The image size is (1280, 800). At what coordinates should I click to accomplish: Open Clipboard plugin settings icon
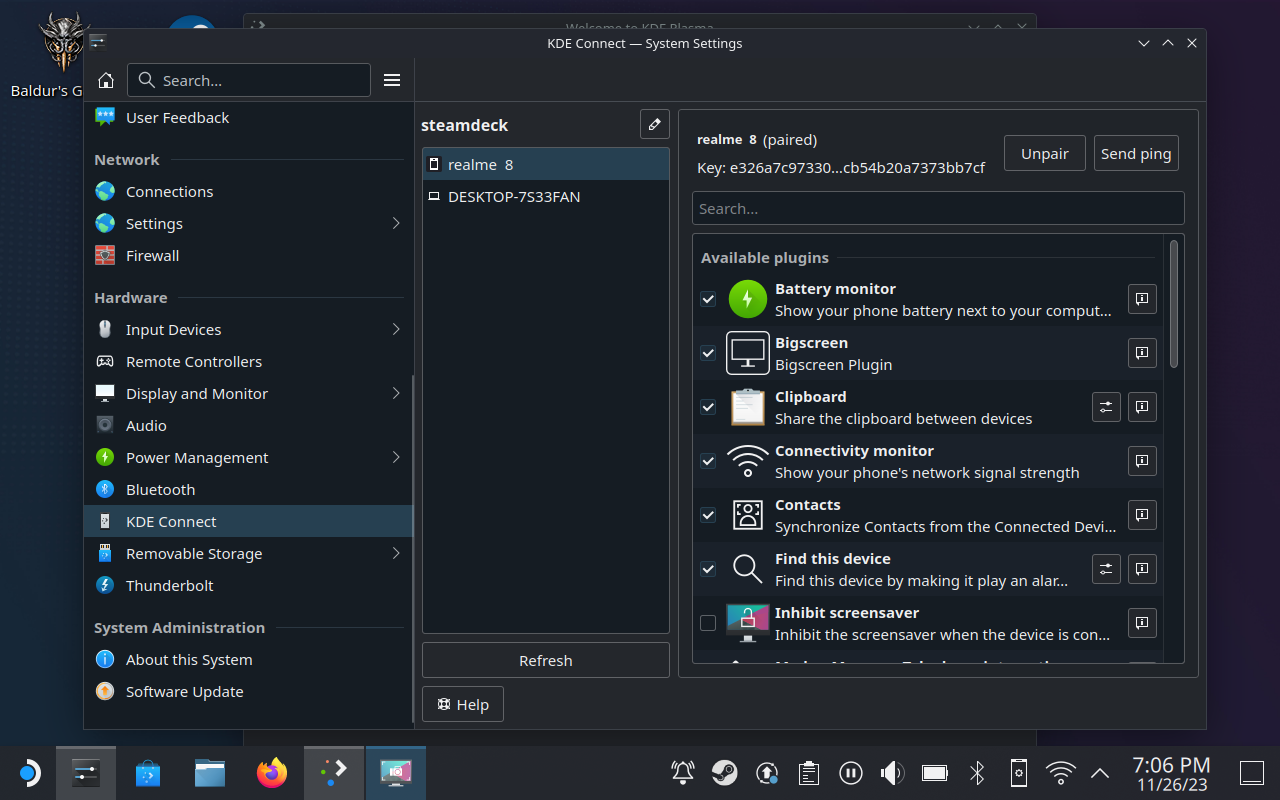point(1106,407)
